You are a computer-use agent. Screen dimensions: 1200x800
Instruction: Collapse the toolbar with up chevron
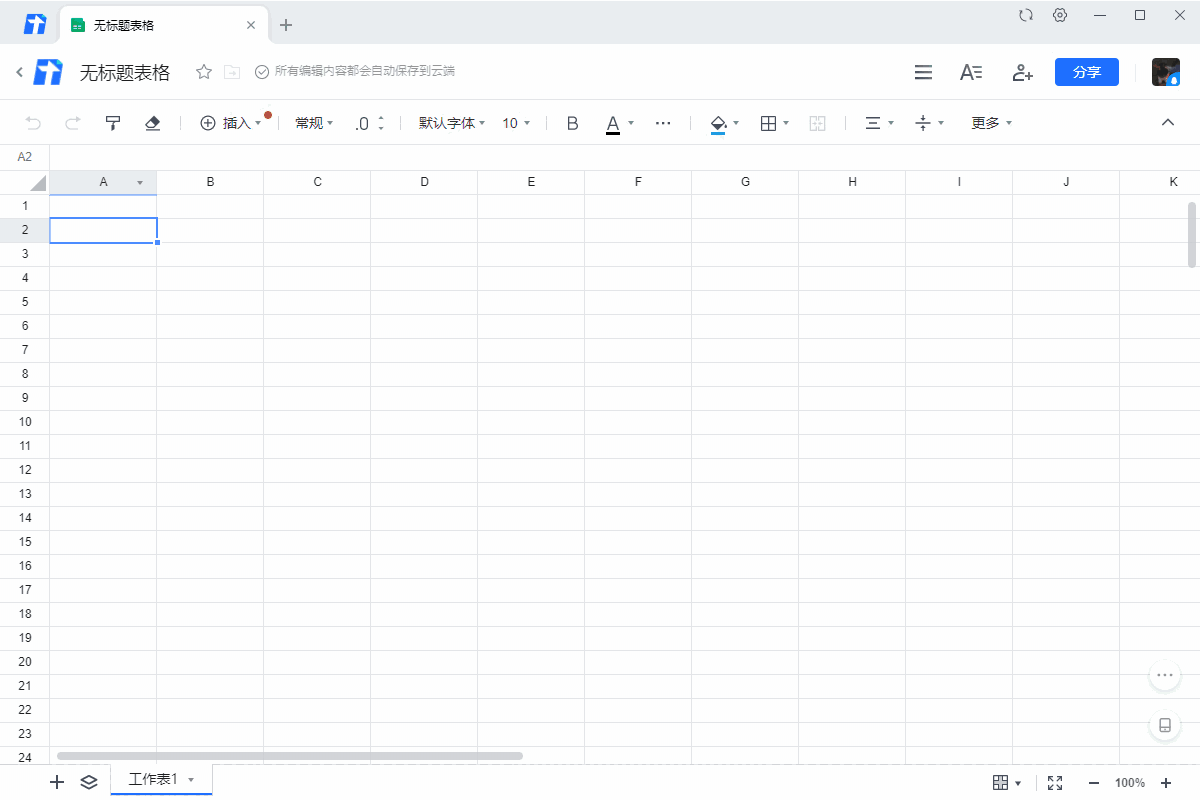pyautogui.click(x=1167, y=122)
